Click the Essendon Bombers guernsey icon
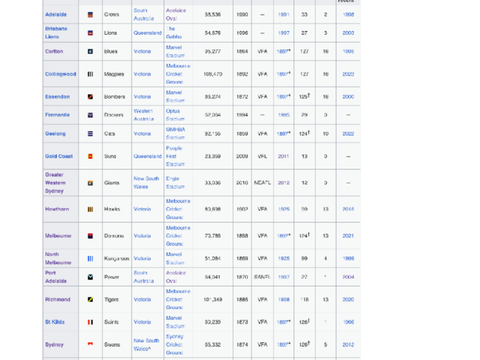 point(90,97)
